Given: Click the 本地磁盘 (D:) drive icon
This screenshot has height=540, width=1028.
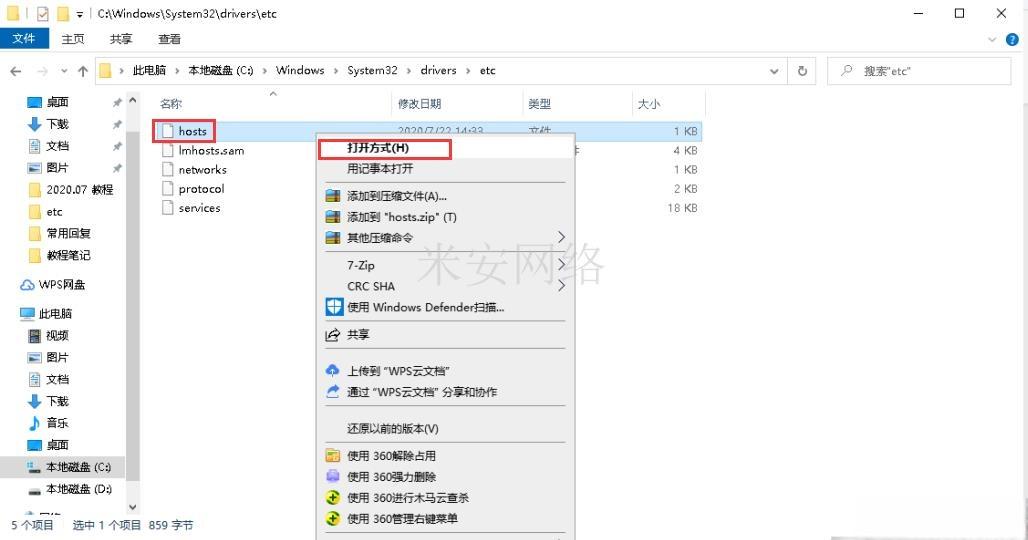Looking at the screenshot, I should coord(34,490).
